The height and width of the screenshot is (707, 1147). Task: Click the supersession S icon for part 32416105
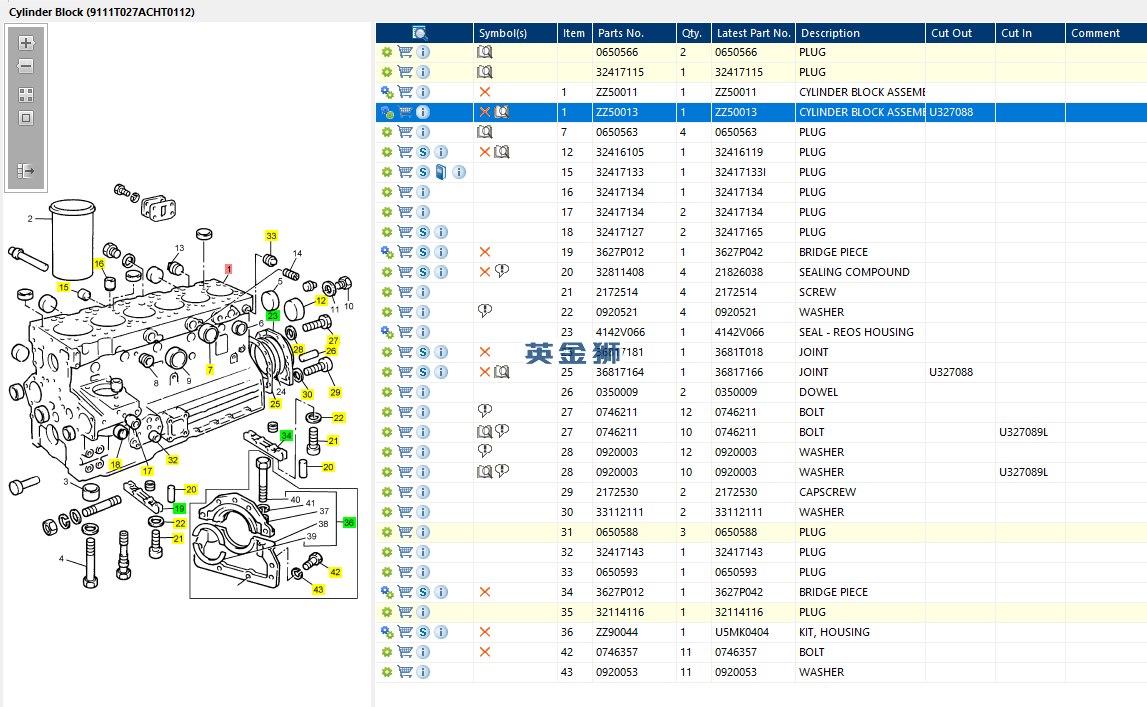pos(423,152)
